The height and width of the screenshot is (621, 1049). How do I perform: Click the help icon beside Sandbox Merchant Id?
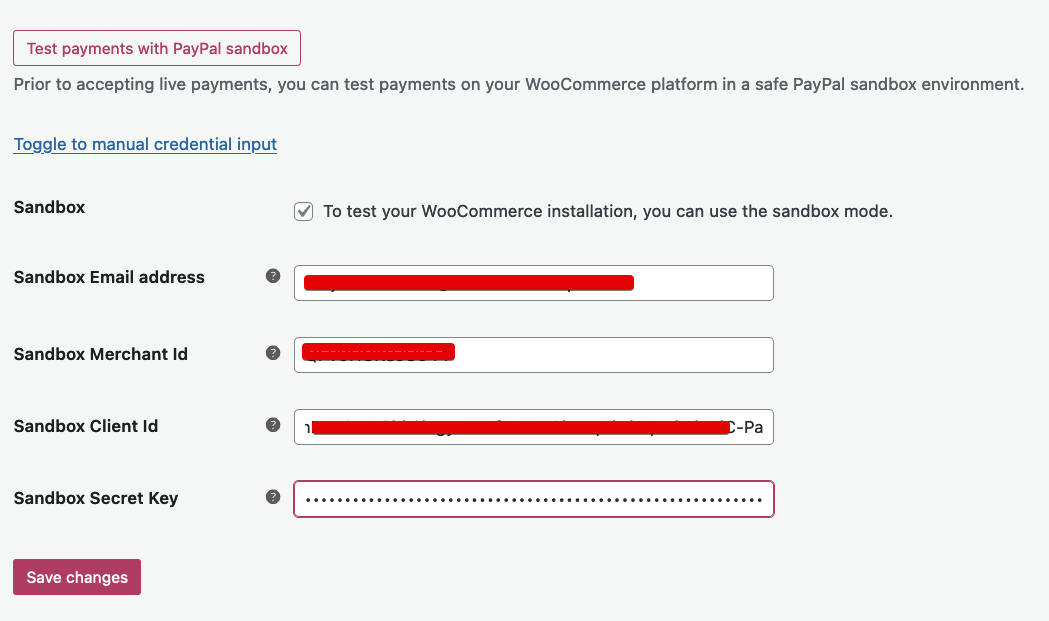click(272, 352)
